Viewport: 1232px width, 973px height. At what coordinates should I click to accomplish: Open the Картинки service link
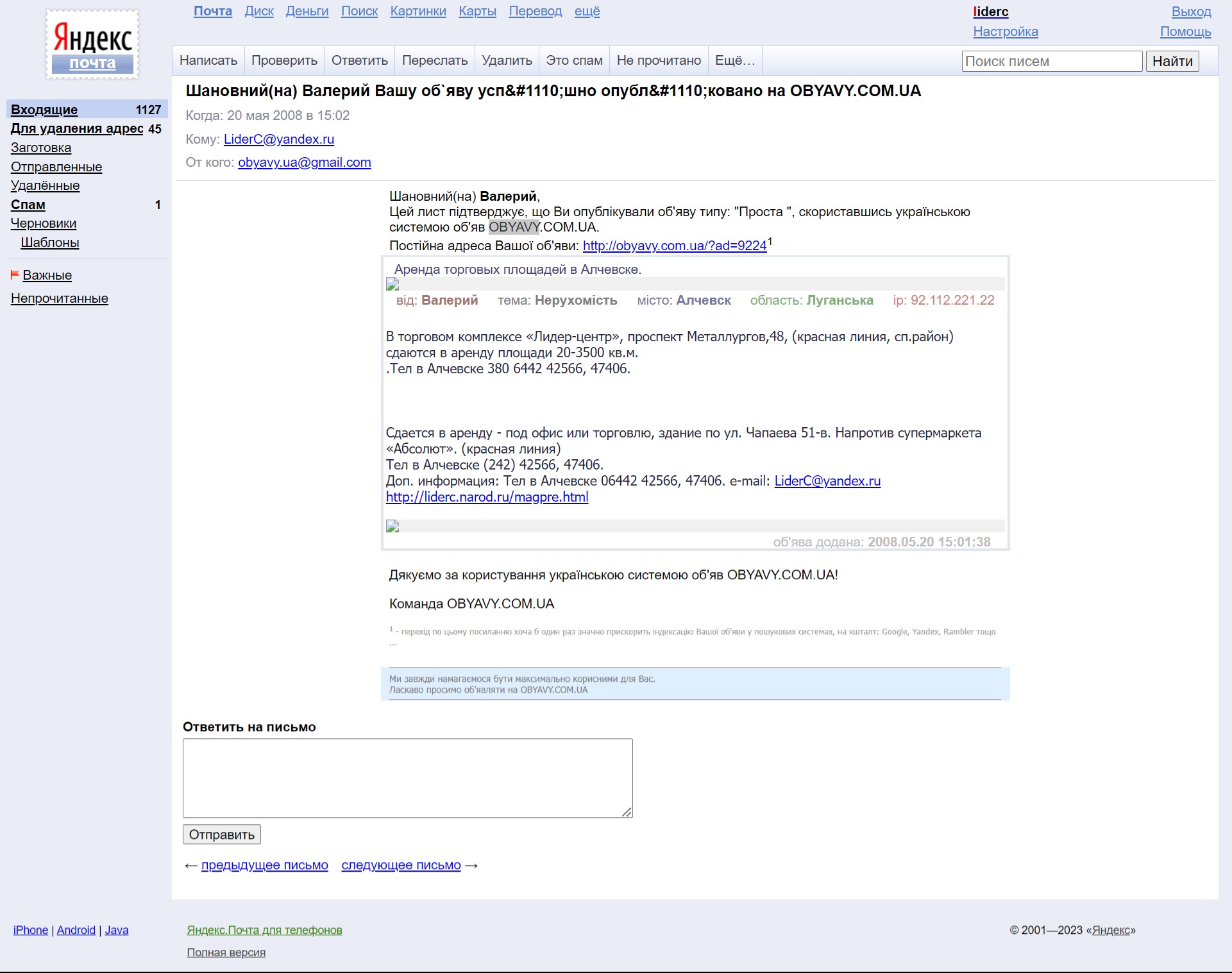click(418, 12)
